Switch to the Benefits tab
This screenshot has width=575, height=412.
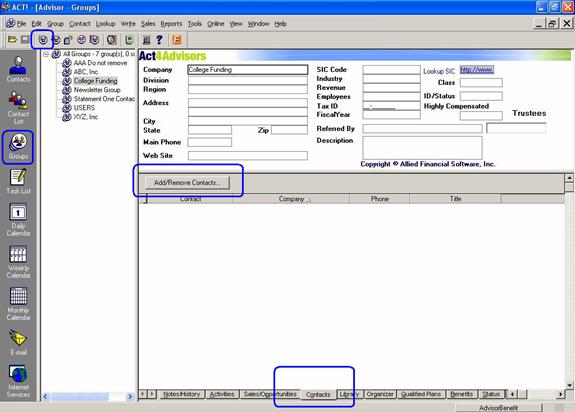click(461, 394)
